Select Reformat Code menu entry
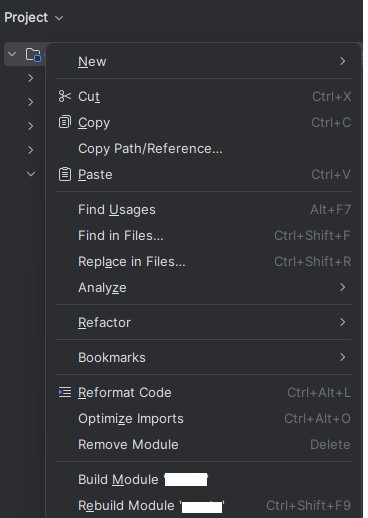Viewport: 368px width, 518px height. pyautogui.click(x=203, y=393)
